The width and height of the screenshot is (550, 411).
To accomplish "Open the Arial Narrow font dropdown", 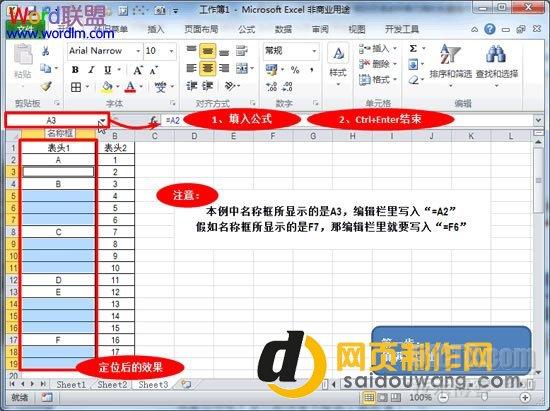I will coord(138,51).
